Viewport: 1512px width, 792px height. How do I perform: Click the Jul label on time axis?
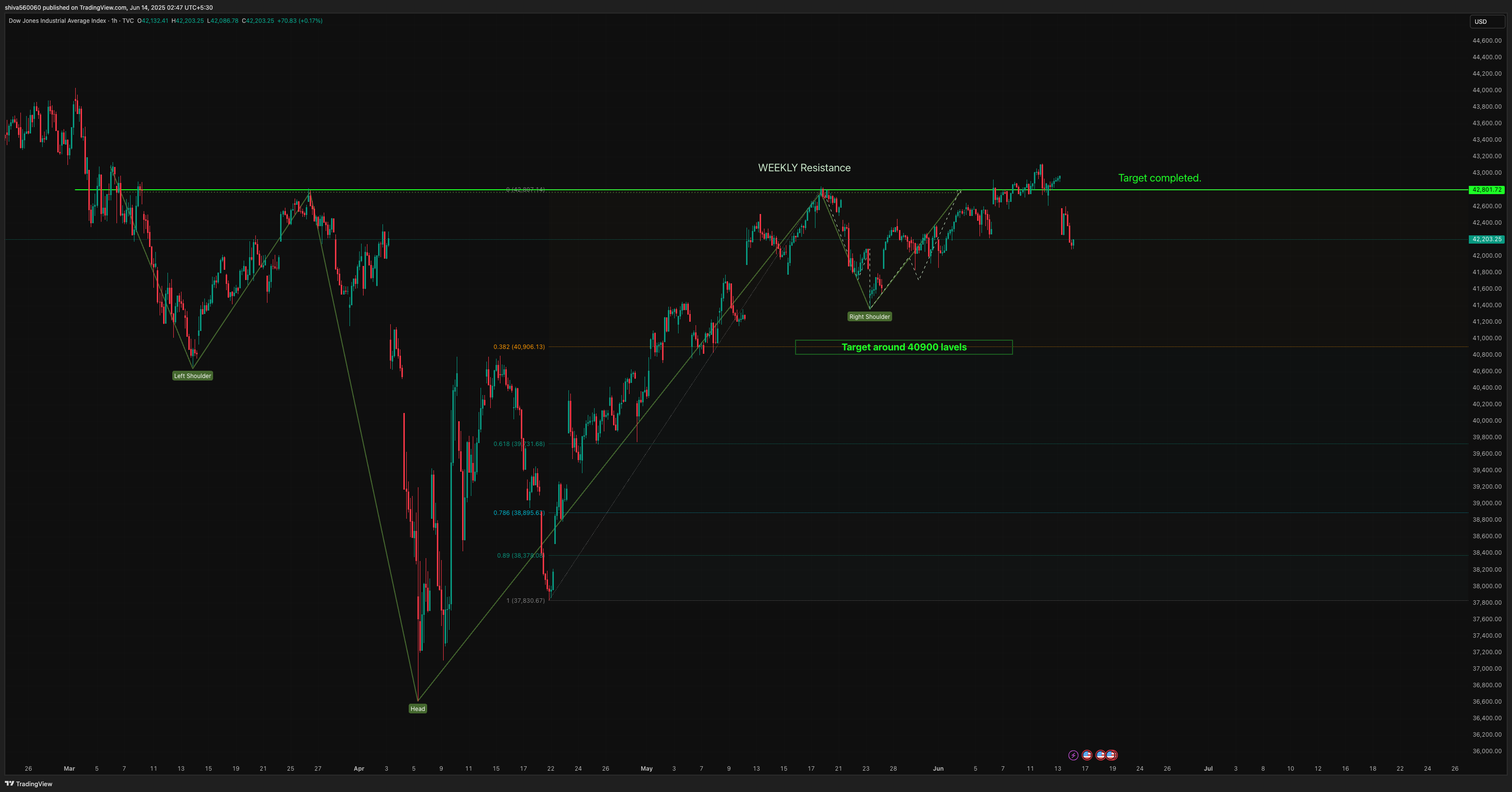coord(1208,769)
